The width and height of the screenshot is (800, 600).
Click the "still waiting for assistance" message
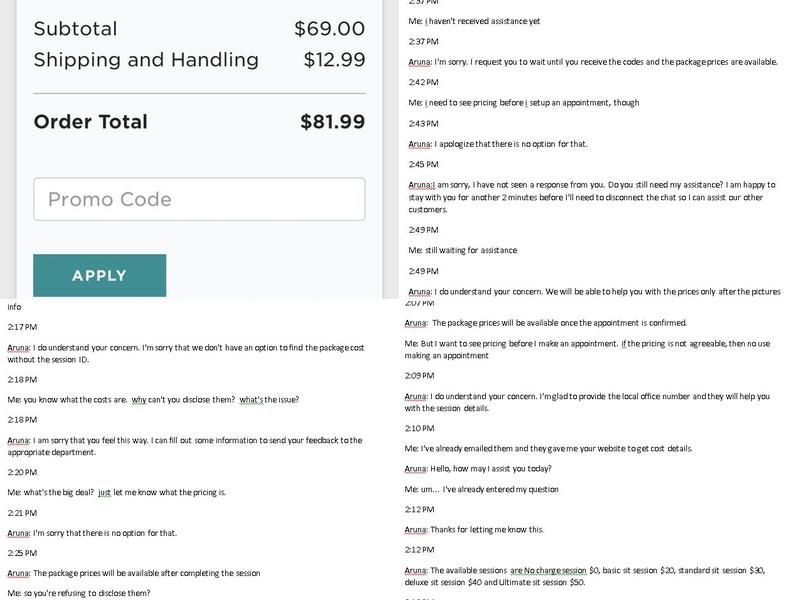pos(462,250)
